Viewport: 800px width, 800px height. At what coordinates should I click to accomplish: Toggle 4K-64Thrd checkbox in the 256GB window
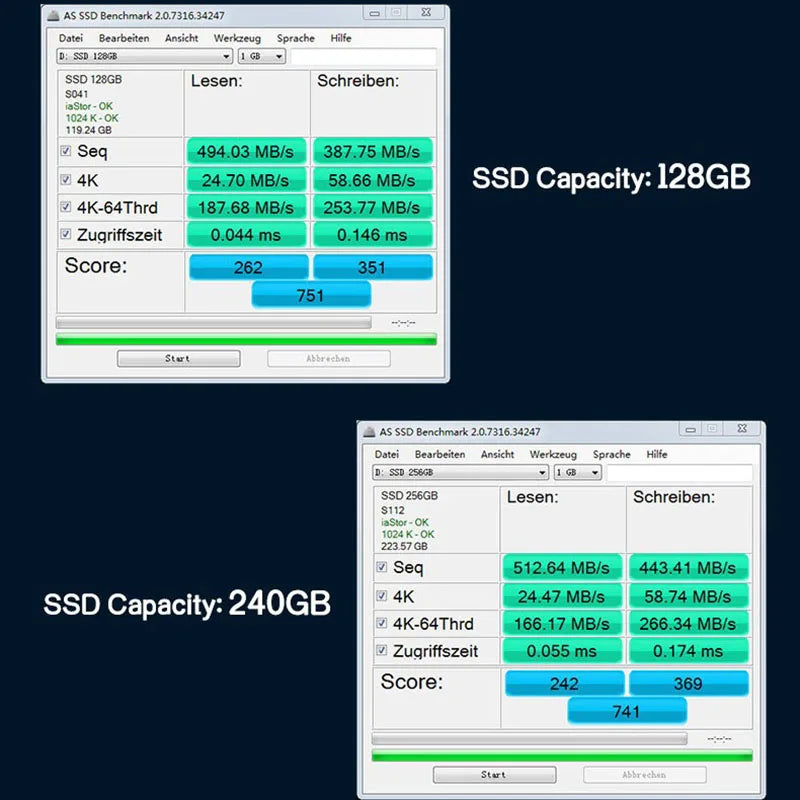[382, 623]
